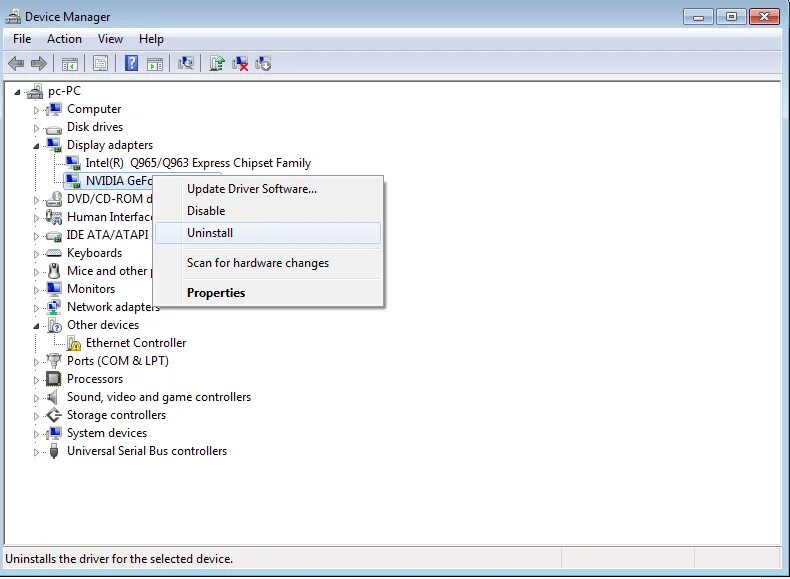Click the Device Manager title bar icon
The width and height of the screenshot is (790, 579).
(13, 17)
